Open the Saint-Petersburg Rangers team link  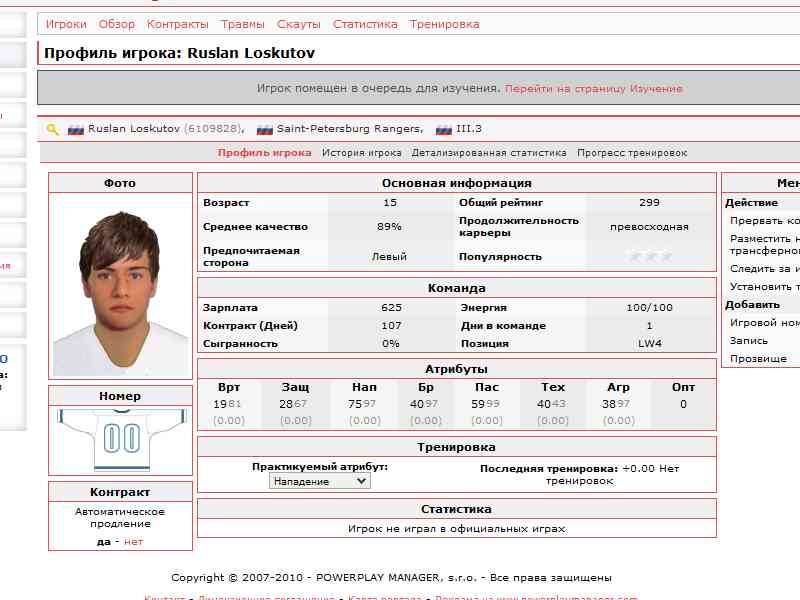(350, 129)
